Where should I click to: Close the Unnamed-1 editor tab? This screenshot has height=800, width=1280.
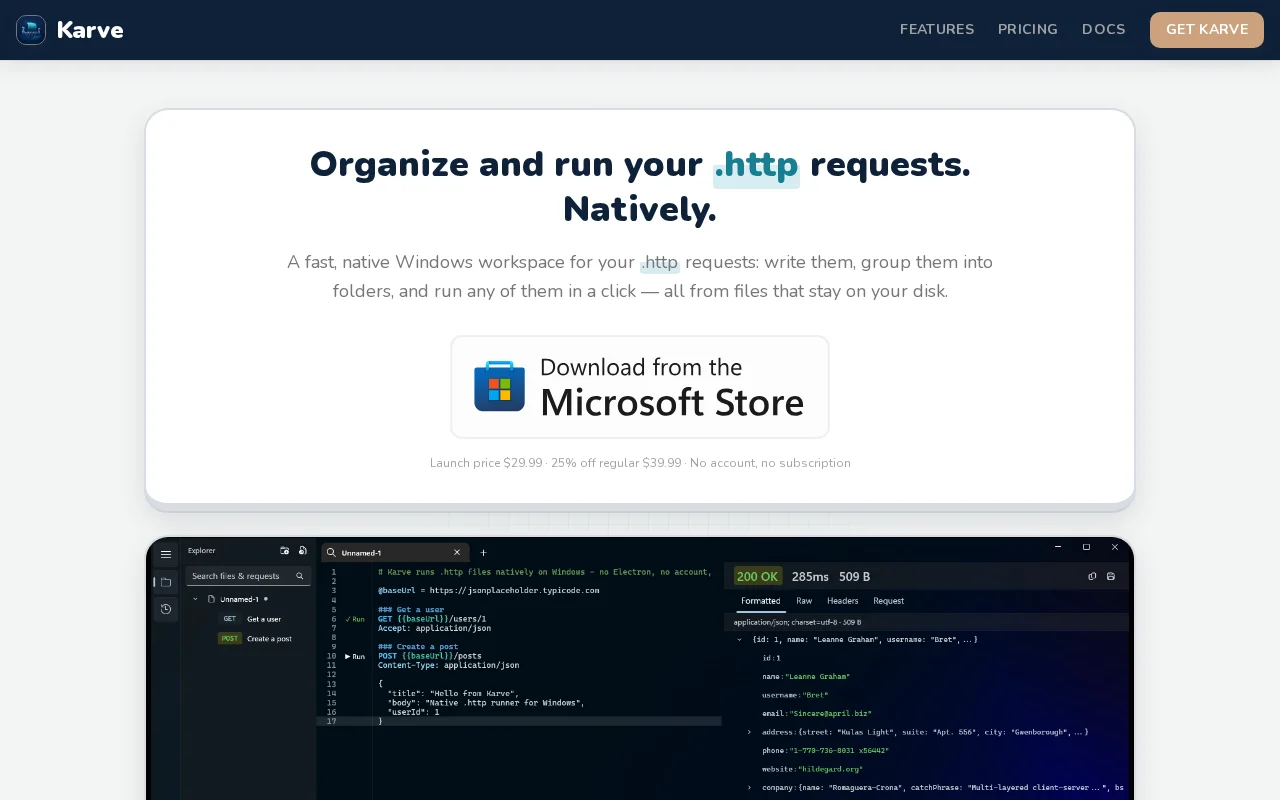(x=457, y=552)
